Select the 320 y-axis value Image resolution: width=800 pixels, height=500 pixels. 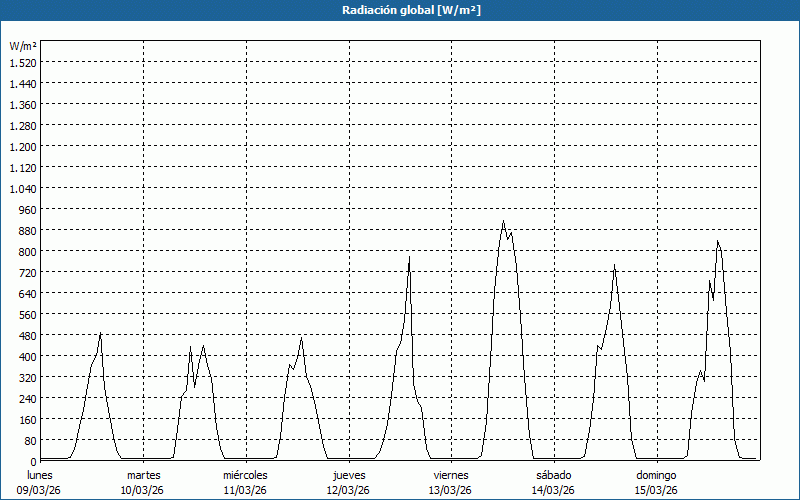point(28,378)
